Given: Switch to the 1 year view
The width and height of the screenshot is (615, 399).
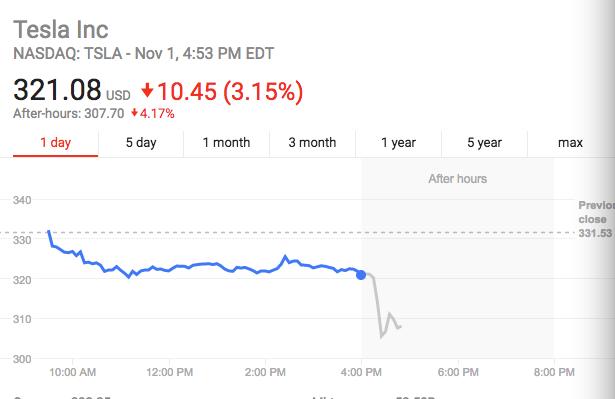Looking at the screenshot, I should (398, 142).
